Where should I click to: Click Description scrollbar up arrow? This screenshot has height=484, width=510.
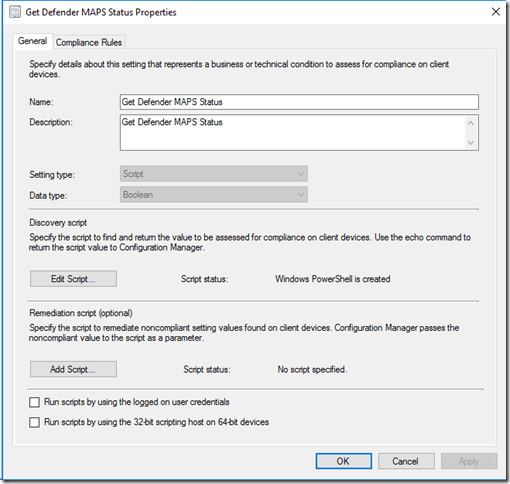tap(471, 123)
